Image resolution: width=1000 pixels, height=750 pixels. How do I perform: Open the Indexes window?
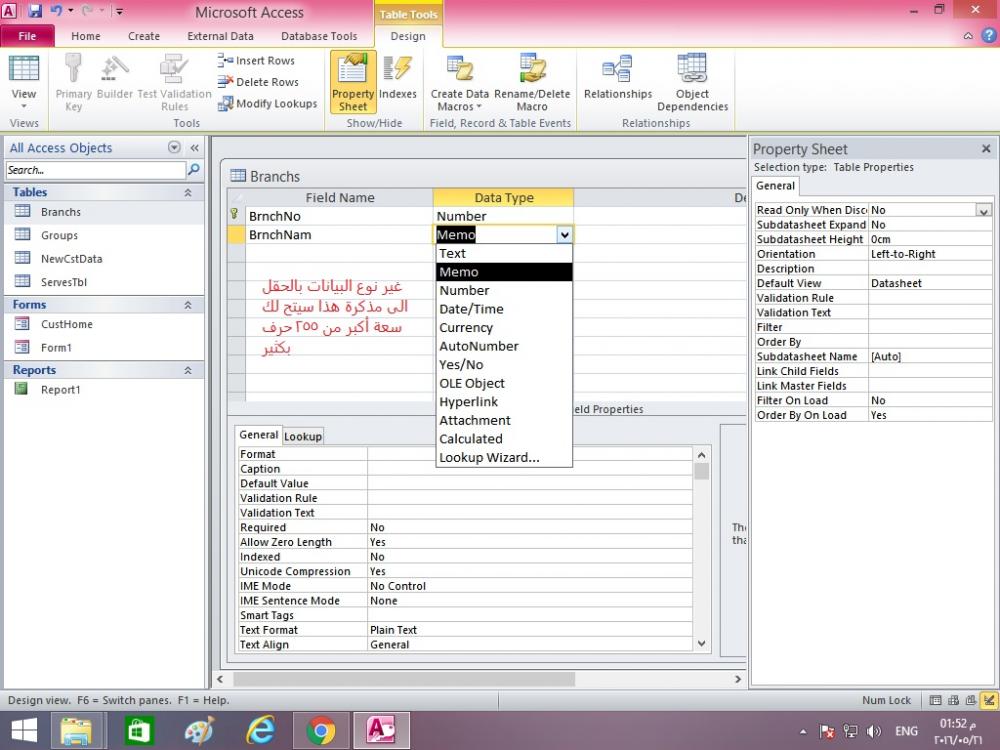tap(397, 78)
